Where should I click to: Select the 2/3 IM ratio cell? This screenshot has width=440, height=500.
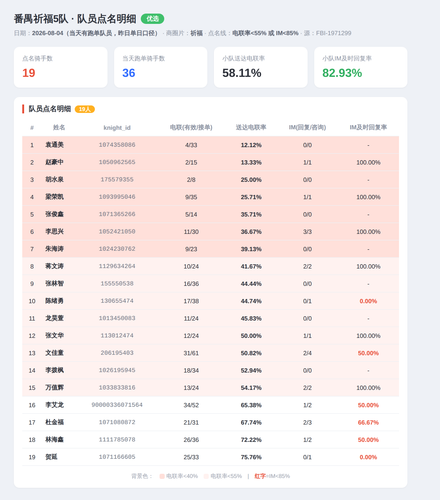click(x=307, y=422)
